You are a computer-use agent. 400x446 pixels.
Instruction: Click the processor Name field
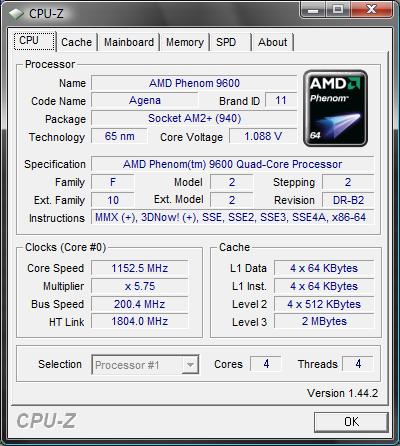(194, 83)
